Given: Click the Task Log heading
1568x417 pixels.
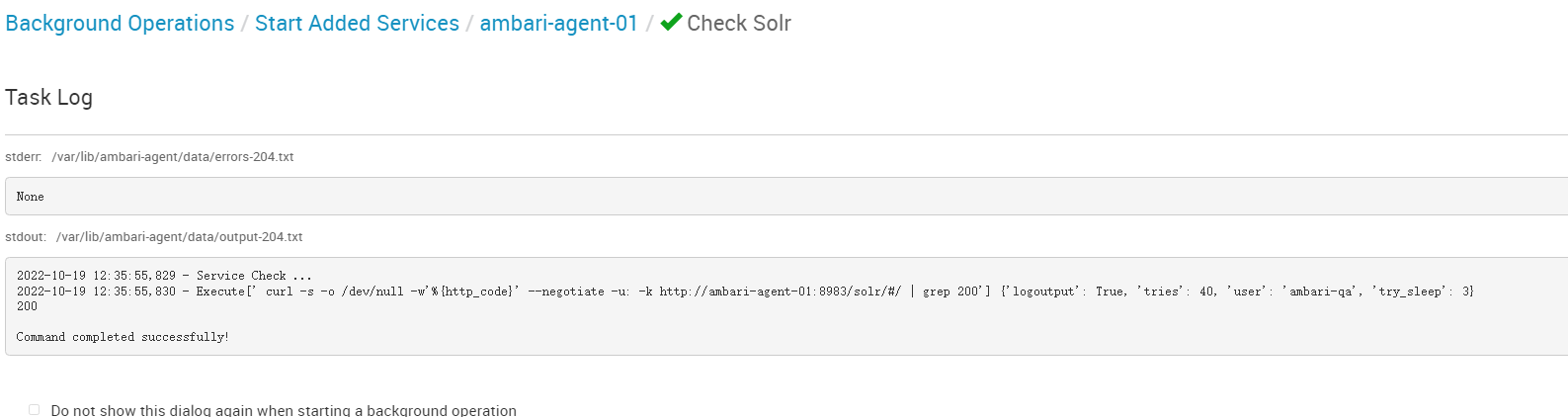Looking at the screenshot, I should (48, 97).
